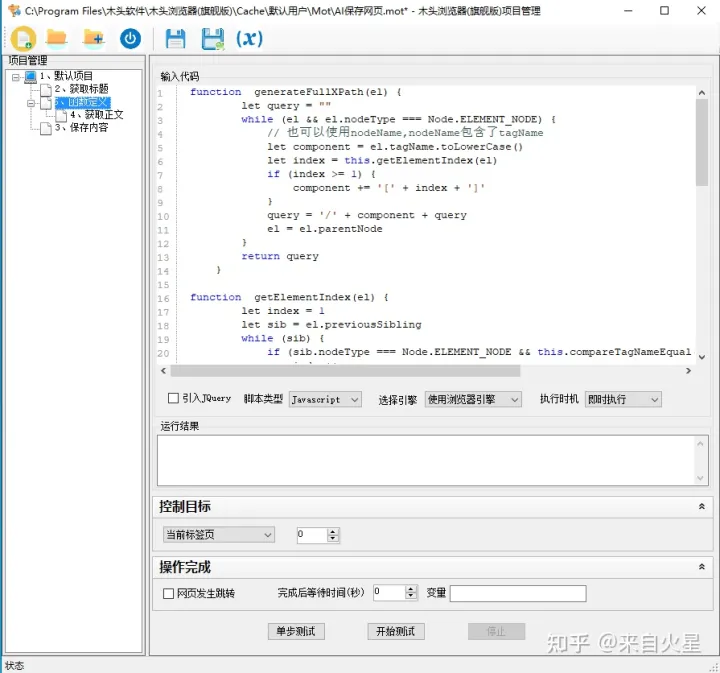Screen dimensions: 720x673
Task: Open the variables (x) toolbar icon
Action: click(x=249, y=39)
